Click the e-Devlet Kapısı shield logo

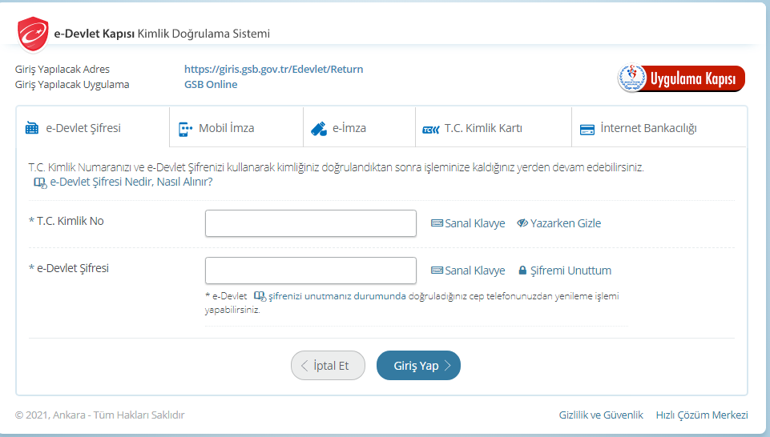tap(33, 34)
